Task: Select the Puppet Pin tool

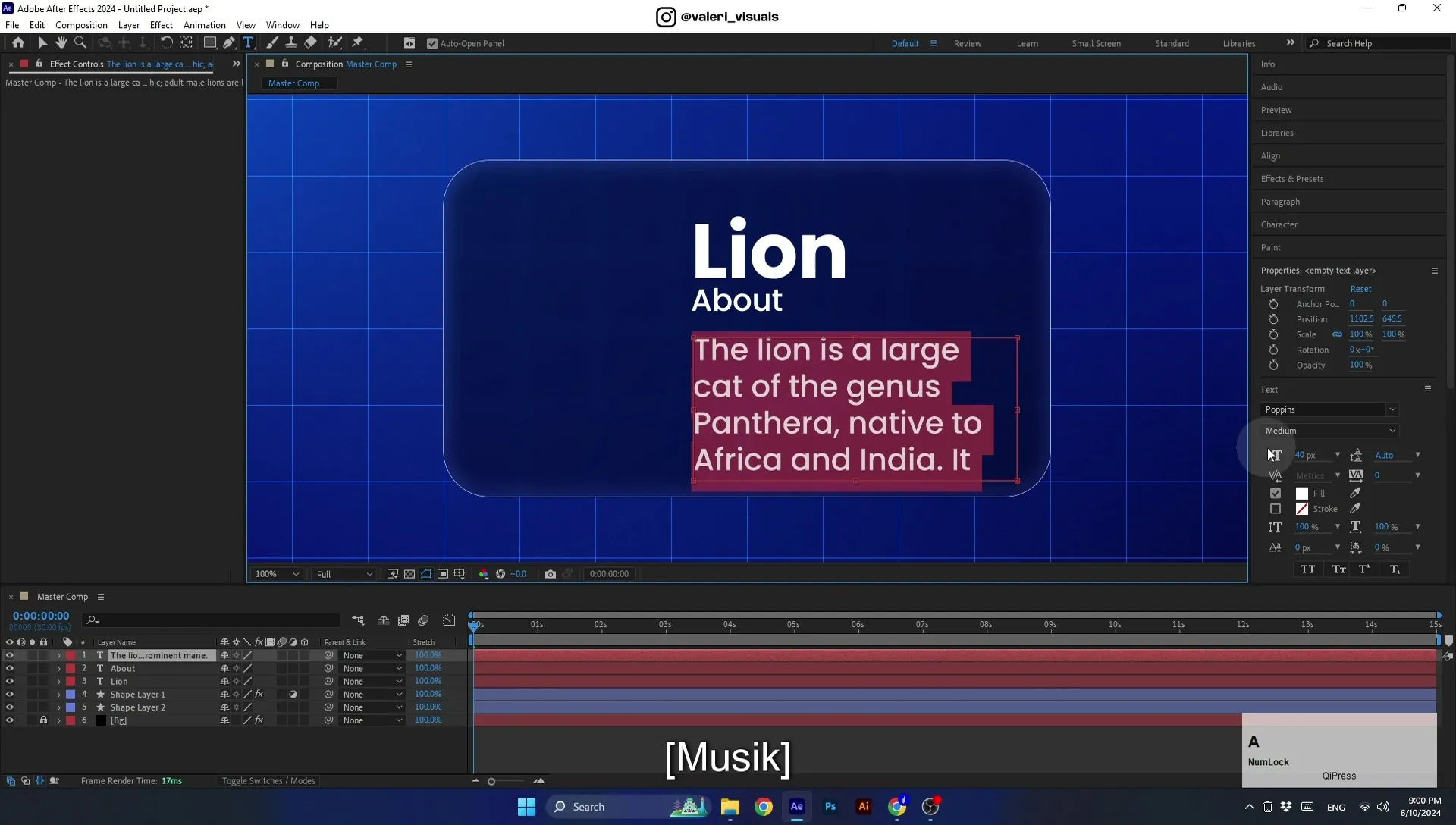Action: pos(358,43)
